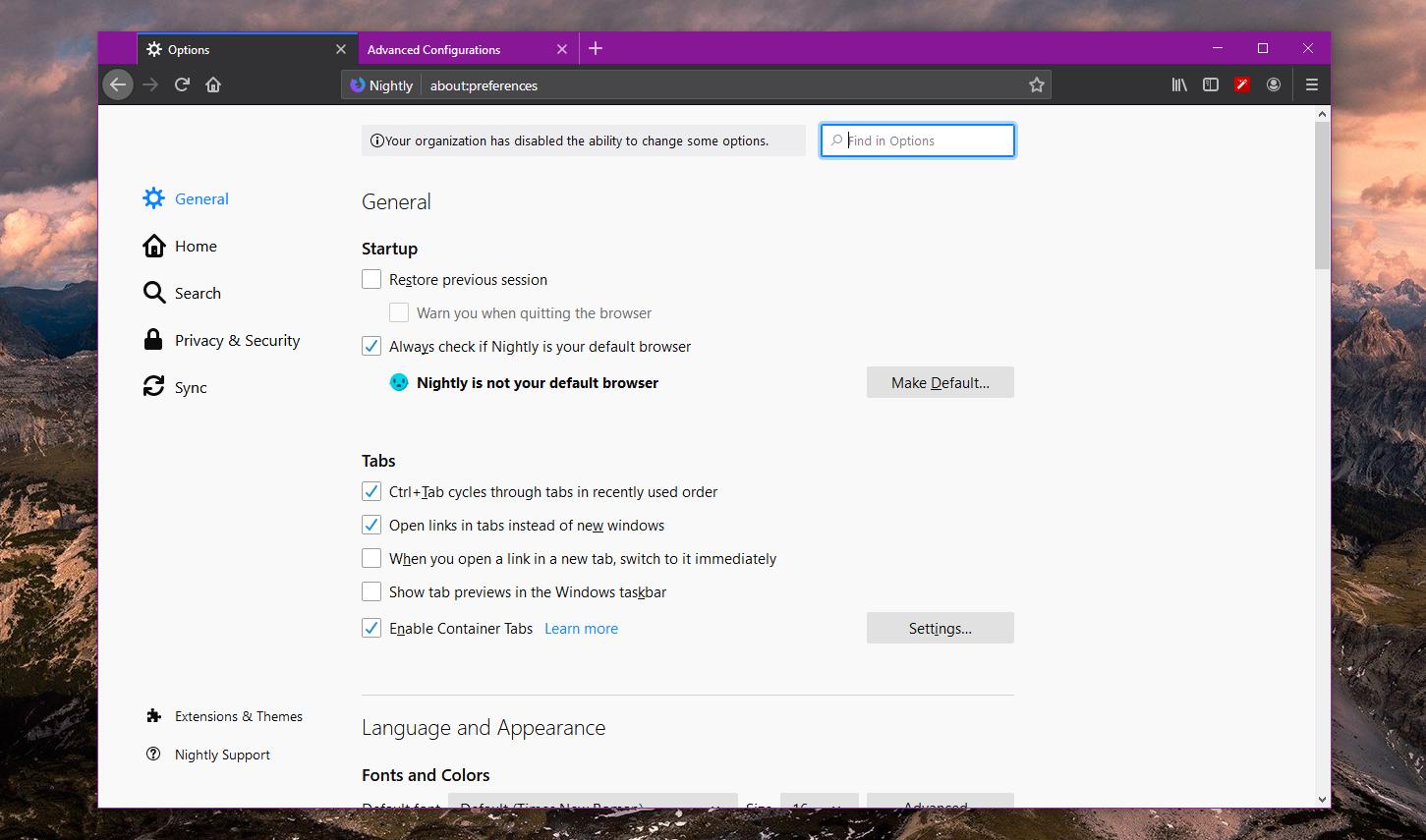Click the red extension icon in toolbar
The image size is (1426, 840).
tap(1242, 85)
